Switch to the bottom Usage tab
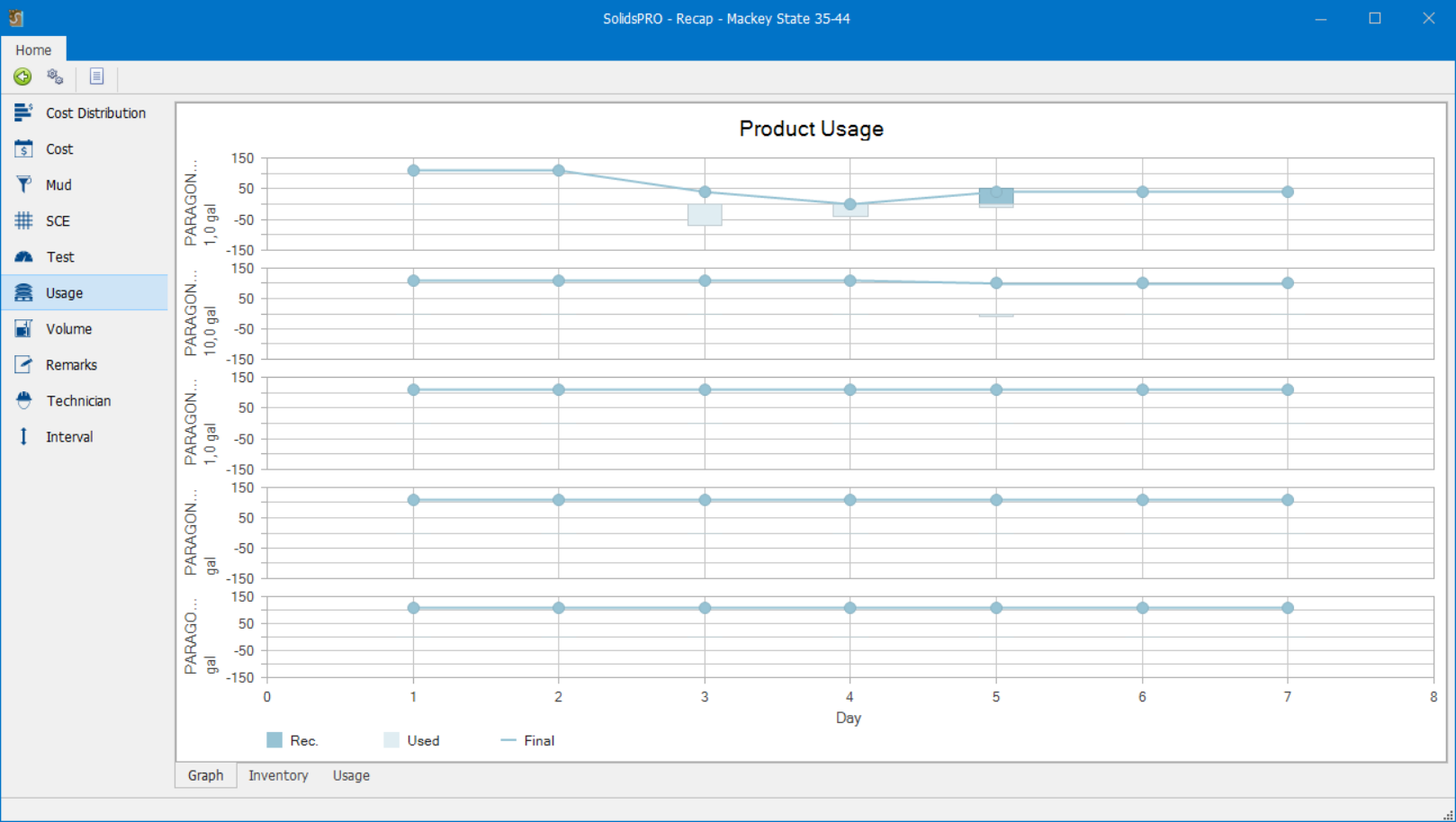 point(351,775)
